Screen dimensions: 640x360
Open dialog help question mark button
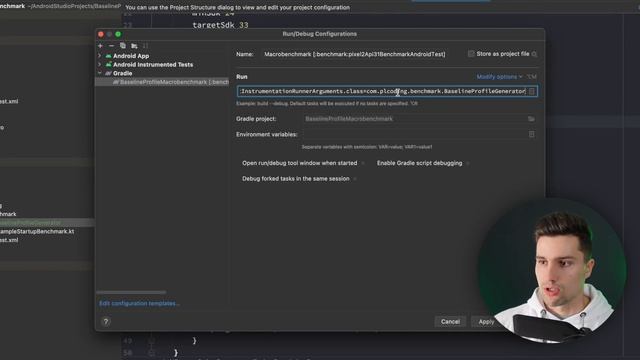point(106,322)
